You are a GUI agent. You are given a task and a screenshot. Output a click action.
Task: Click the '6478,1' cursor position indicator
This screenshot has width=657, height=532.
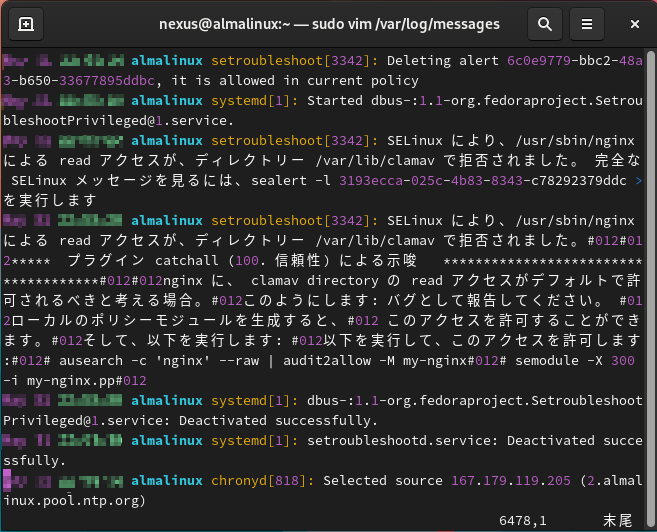(522, 521)
